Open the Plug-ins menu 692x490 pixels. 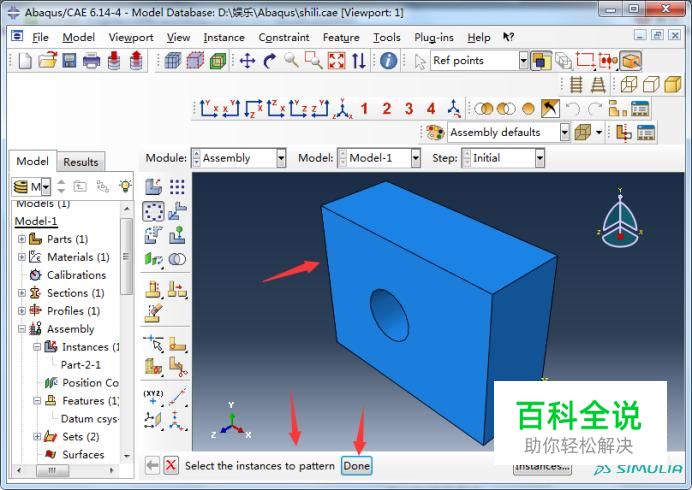tap(434, 38)
